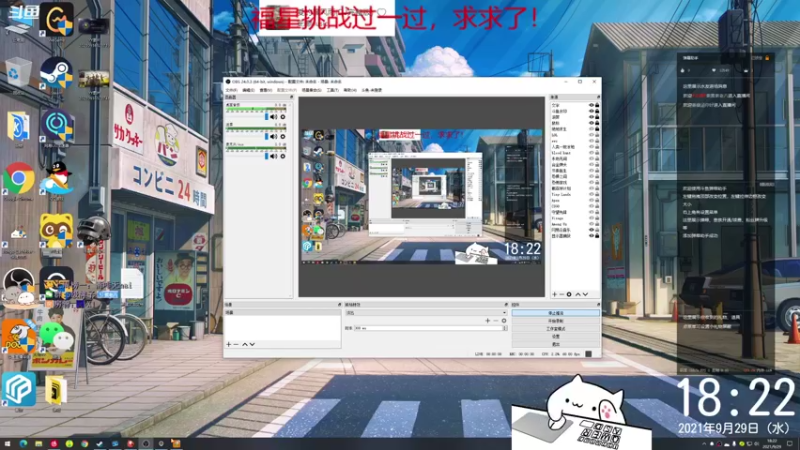Select the 场景 scene in Scenes list
Viewport: 800px width, 450px height.
[283, 312]
